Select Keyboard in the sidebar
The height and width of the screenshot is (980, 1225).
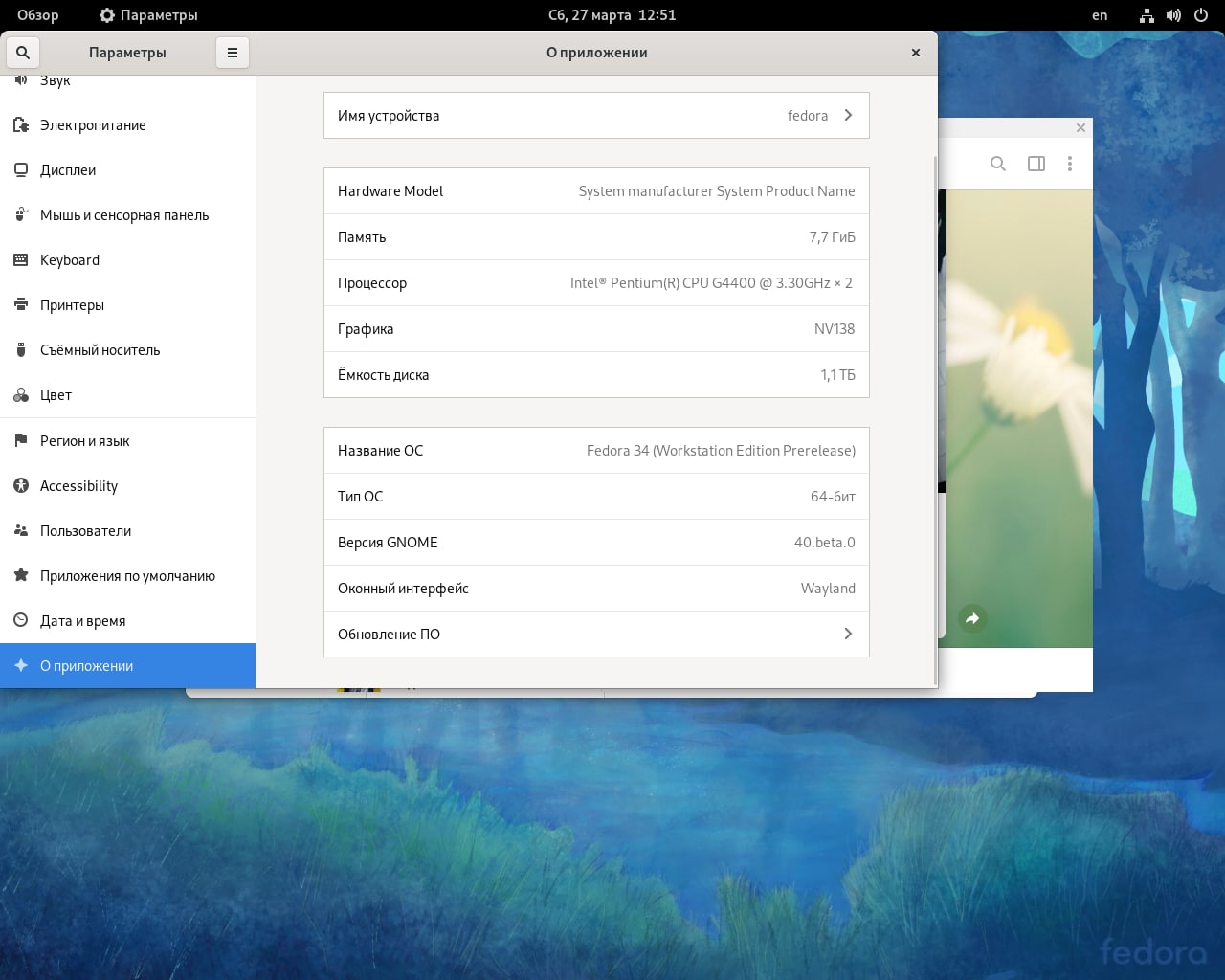click(x=128, y=259)
